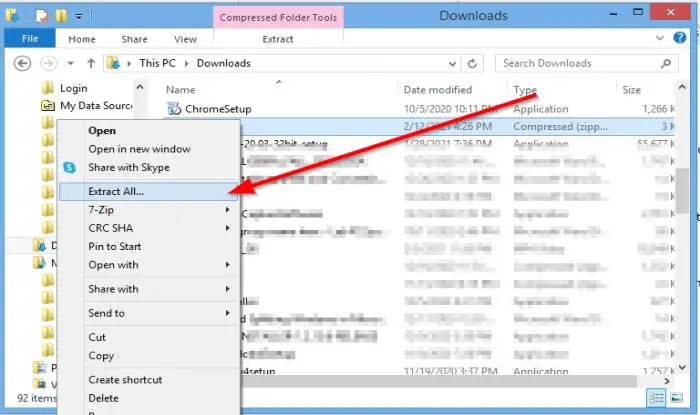
Task: Open the View ribbon tab
Action: (185, 39)
